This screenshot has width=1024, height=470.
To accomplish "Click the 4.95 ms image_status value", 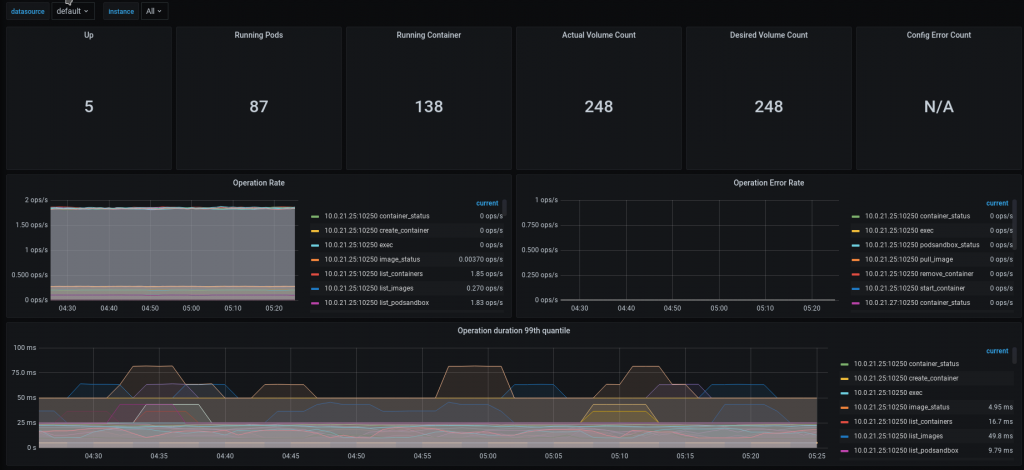I will (999, 407).
